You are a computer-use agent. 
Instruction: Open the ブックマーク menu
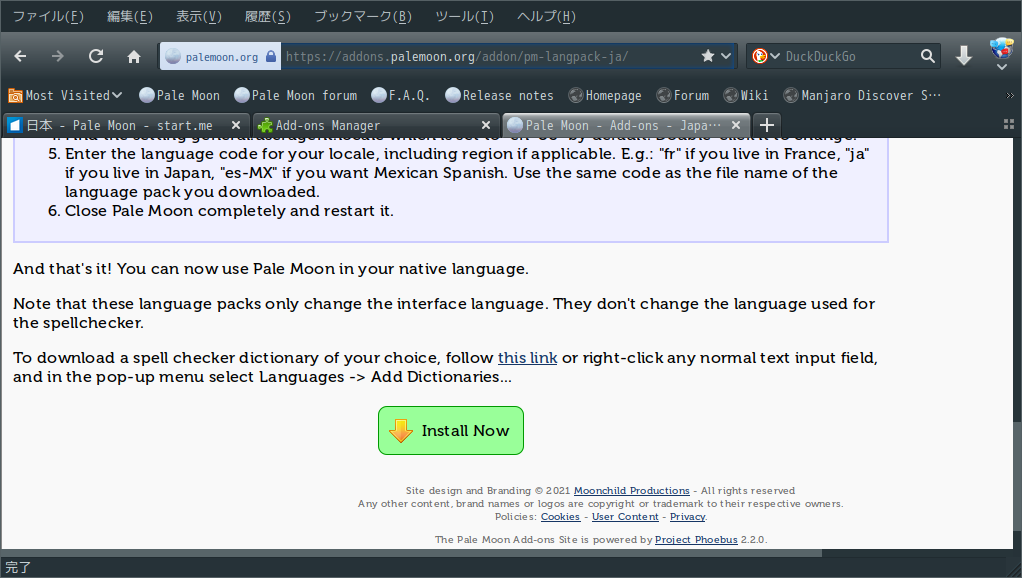pyautogui.click(x=363, y=16)
